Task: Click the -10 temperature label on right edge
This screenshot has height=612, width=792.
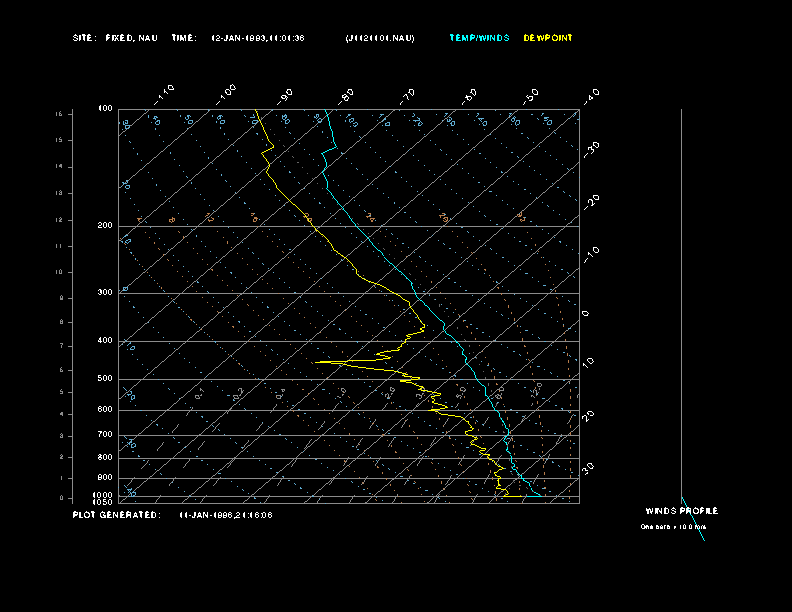Action: pyautogui.click(x=591, y=254)
